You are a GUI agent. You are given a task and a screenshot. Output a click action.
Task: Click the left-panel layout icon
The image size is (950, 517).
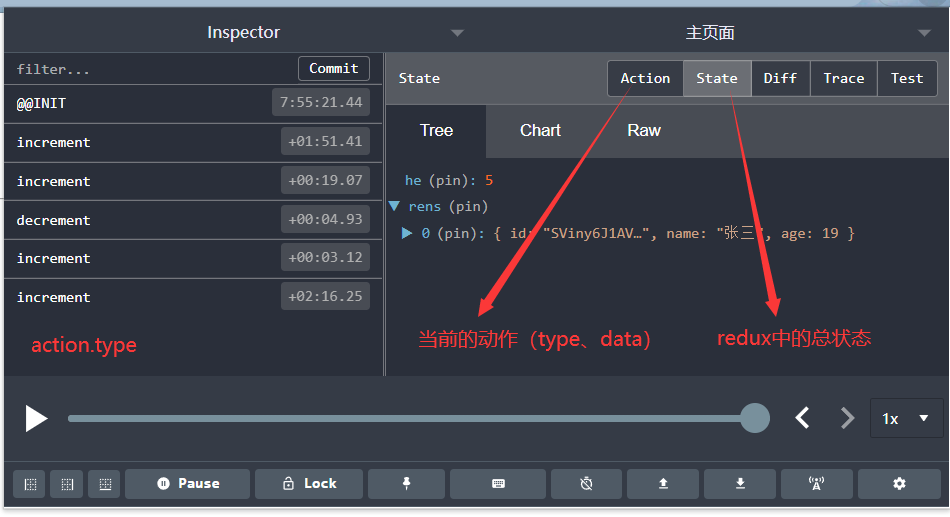pyautogui.click(x=30, y=484)
